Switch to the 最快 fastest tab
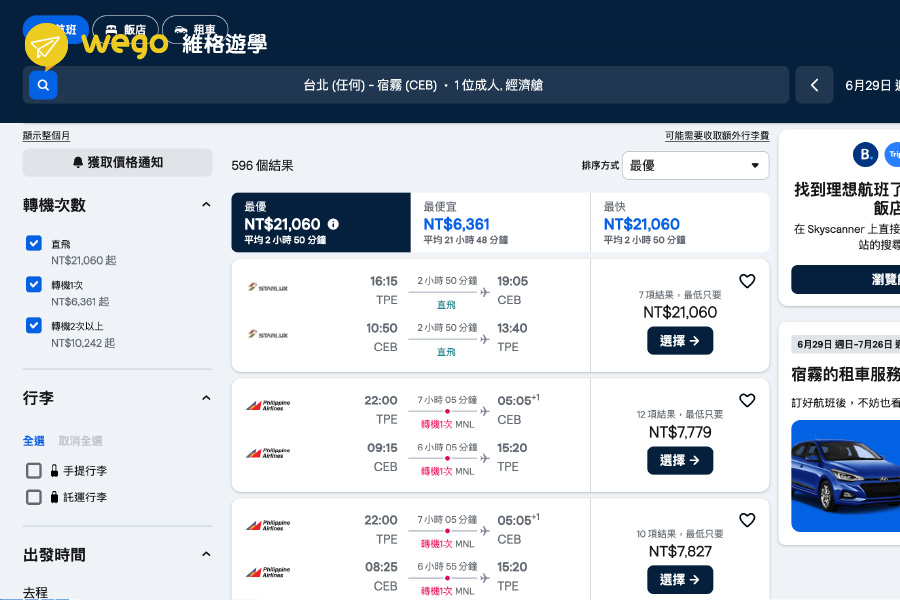 (x=680, y=223)
